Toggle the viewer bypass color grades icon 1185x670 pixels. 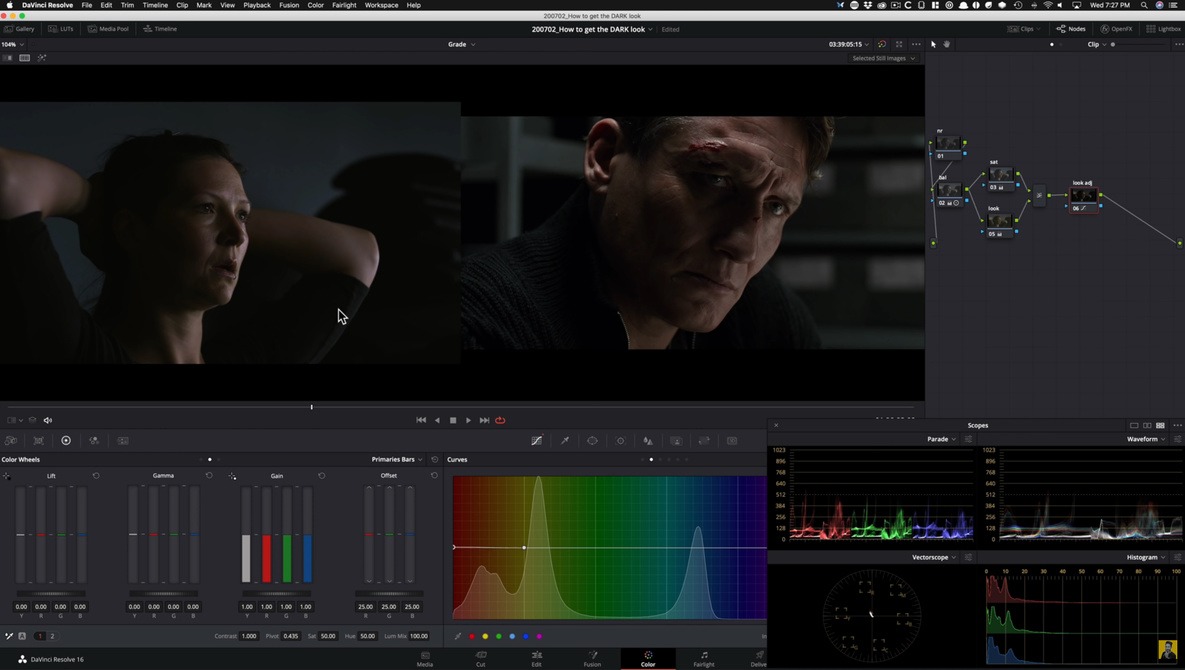point(881,45)
